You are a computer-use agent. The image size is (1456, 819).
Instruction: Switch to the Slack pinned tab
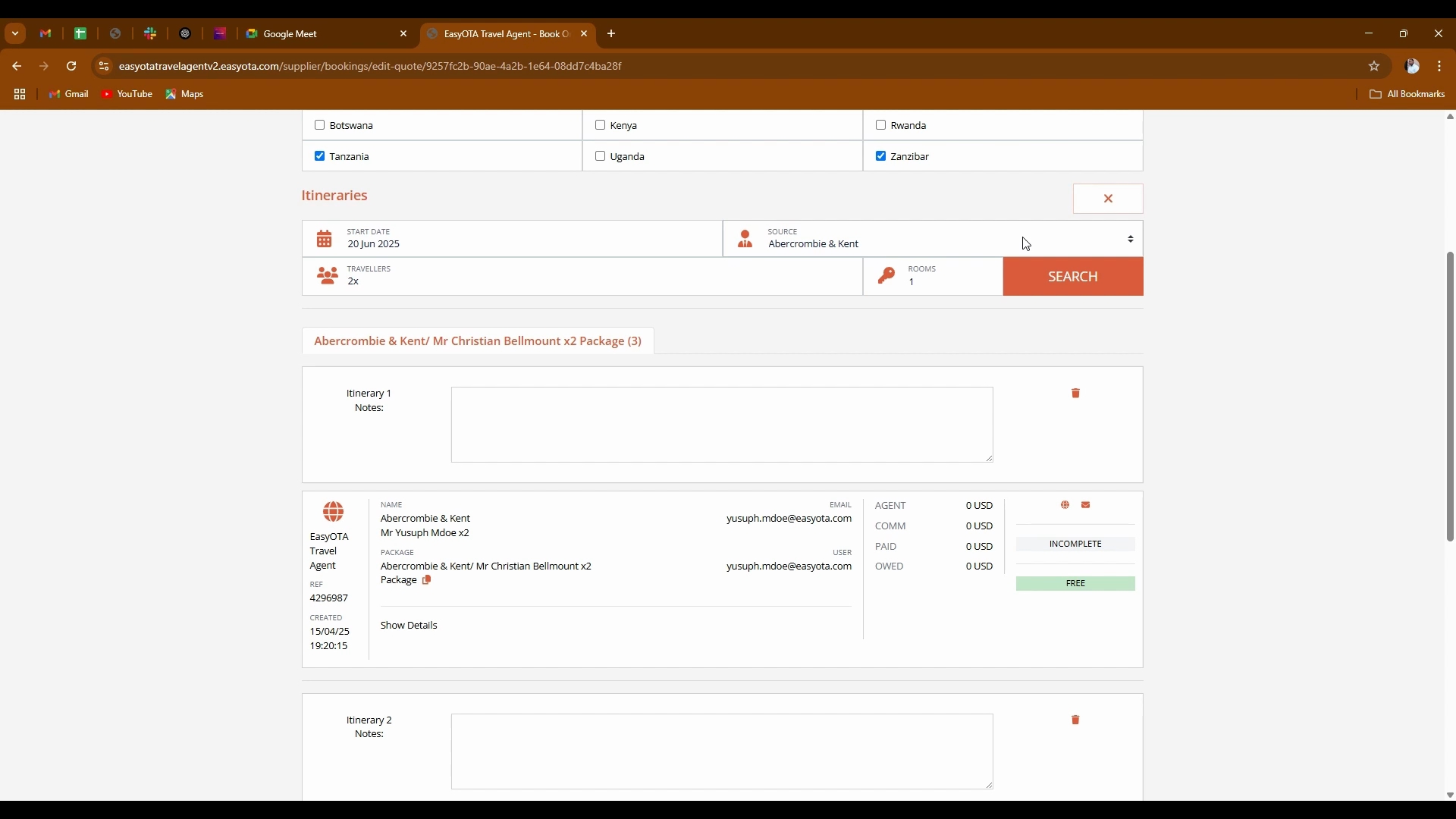[x=150, y=33]
